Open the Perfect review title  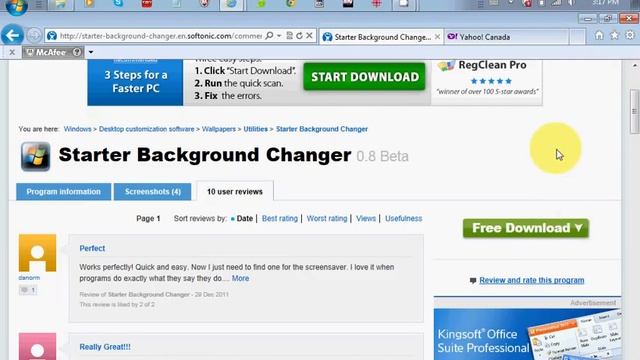(92, 248)
